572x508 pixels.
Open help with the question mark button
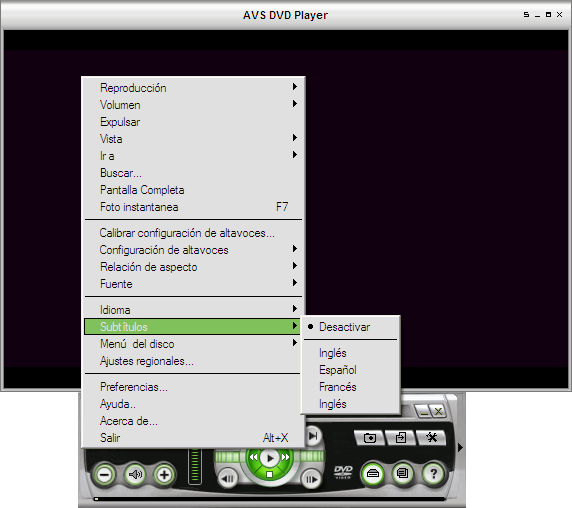point(433,474)
